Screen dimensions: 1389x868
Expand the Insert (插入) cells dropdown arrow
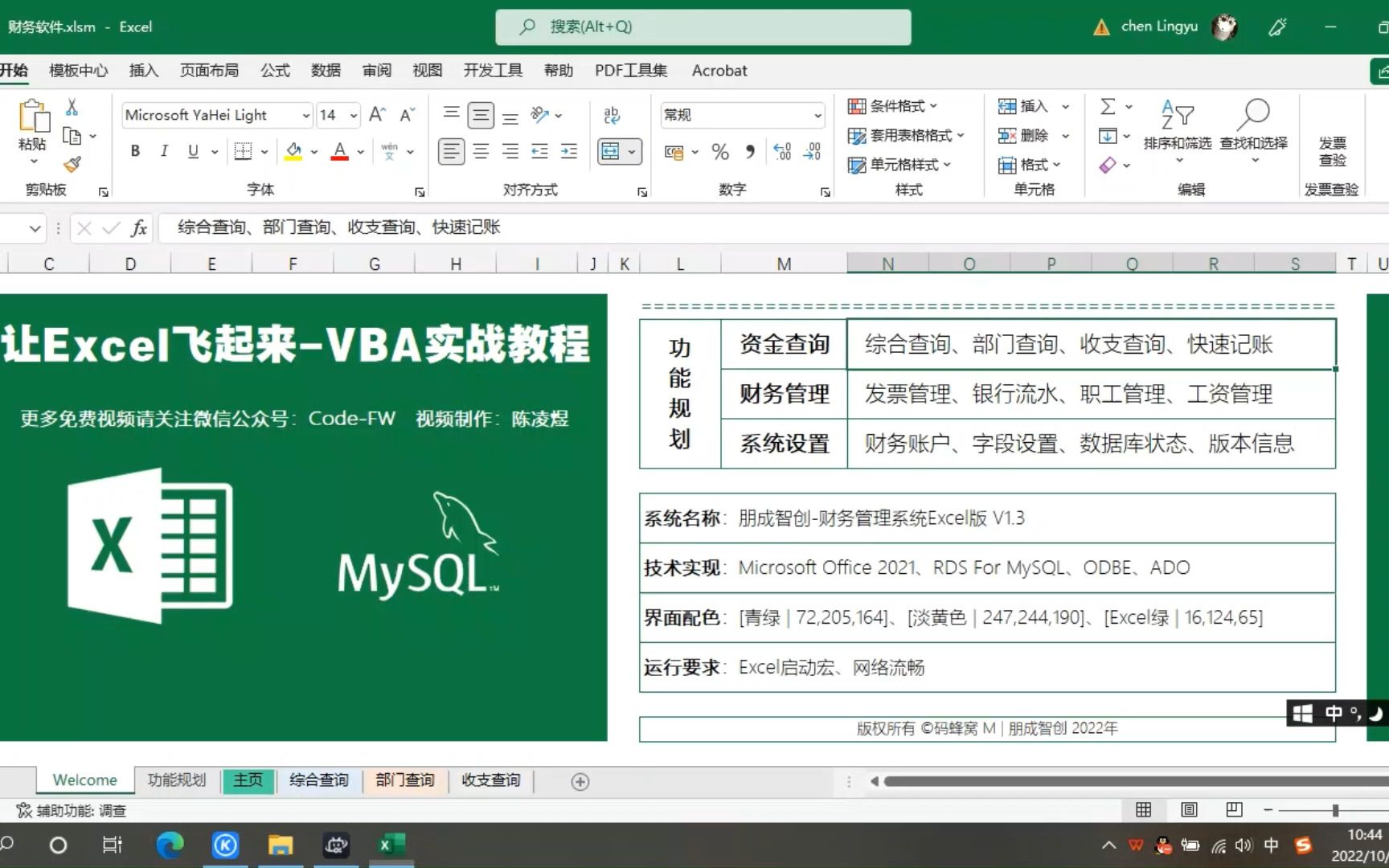(x=1066, y=106)
